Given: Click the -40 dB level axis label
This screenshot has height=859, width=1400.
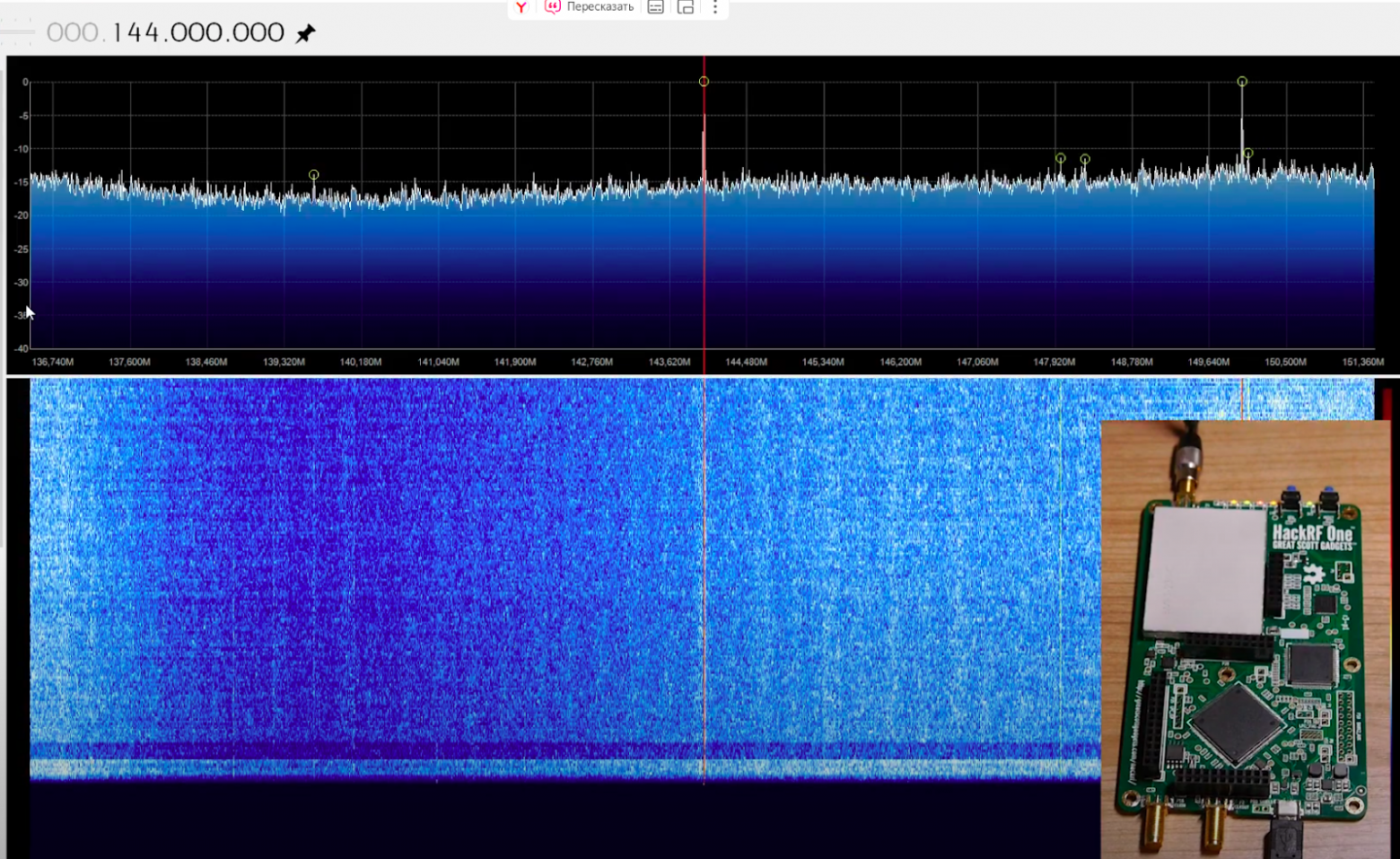Looking at the screenshot, I should click(22, 348).
